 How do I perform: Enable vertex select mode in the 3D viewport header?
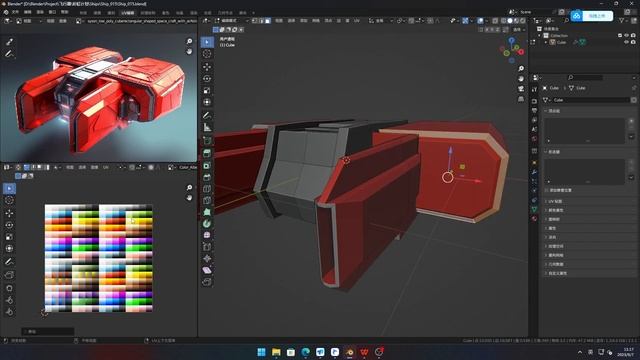click(x=255, y=20)
